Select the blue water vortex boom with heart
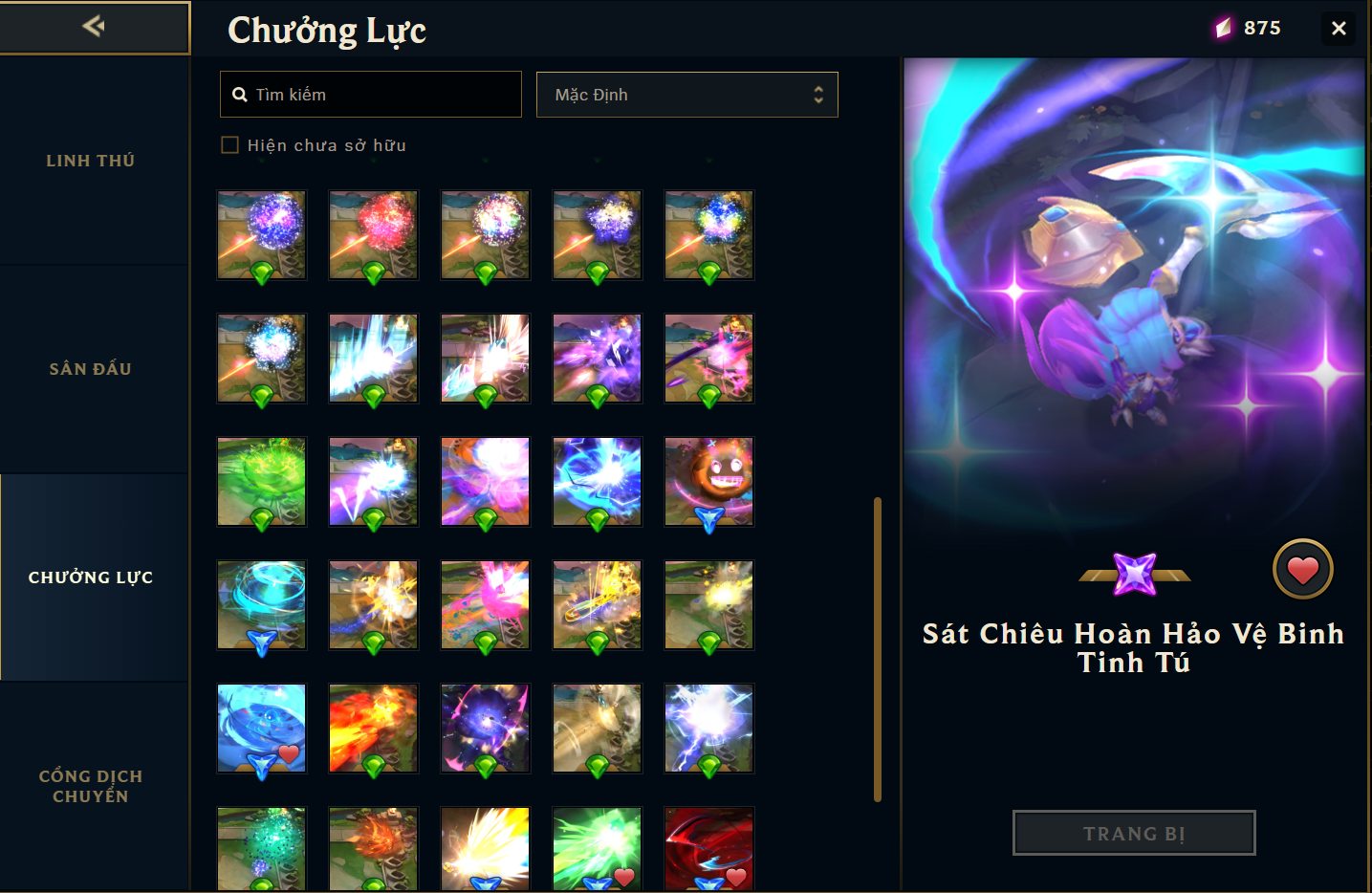Viewport: 1372px width, 893px height. tap(261, 729)
